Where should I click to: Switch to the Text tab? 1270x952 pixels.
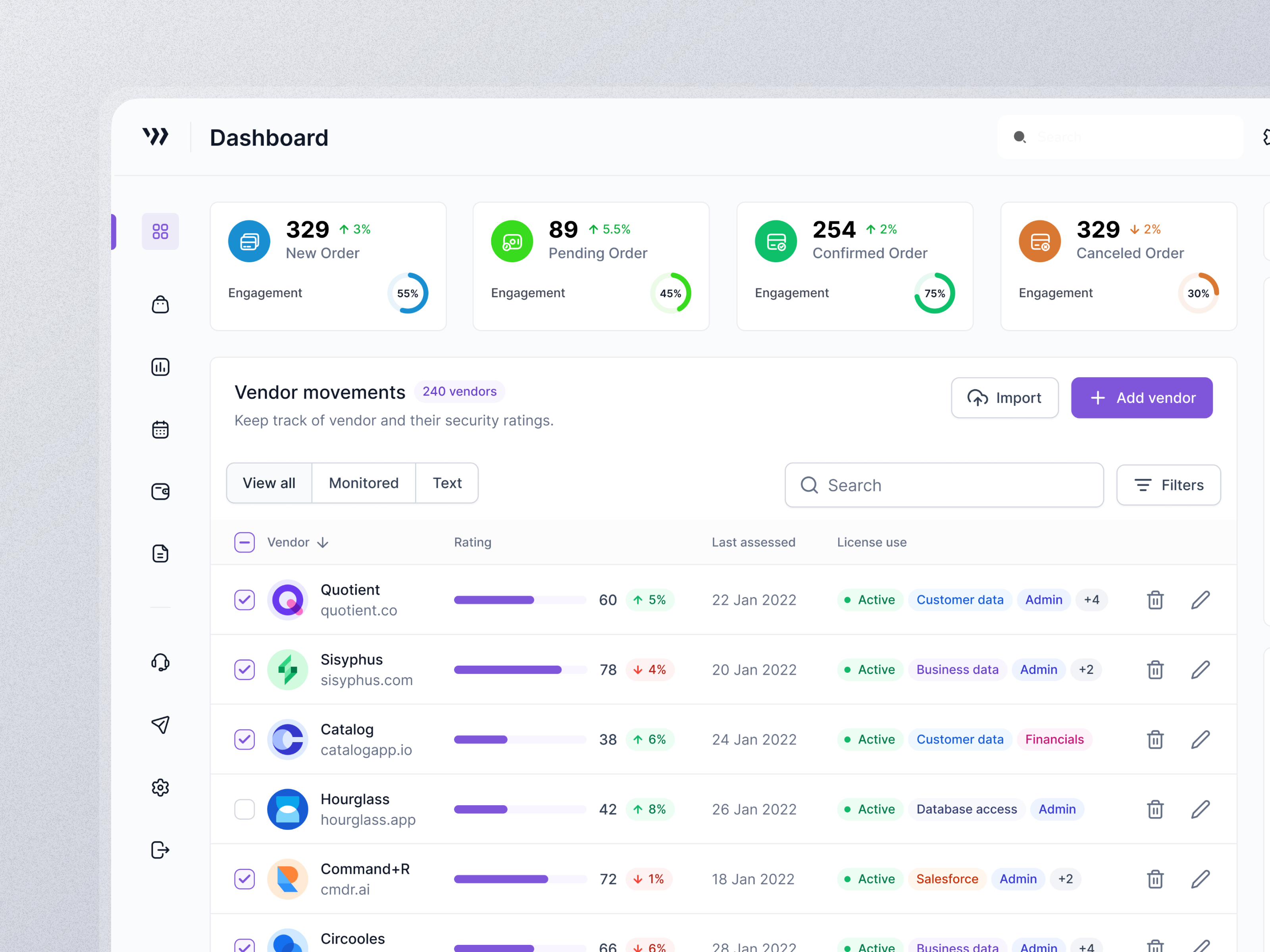(x=446, y=483)
